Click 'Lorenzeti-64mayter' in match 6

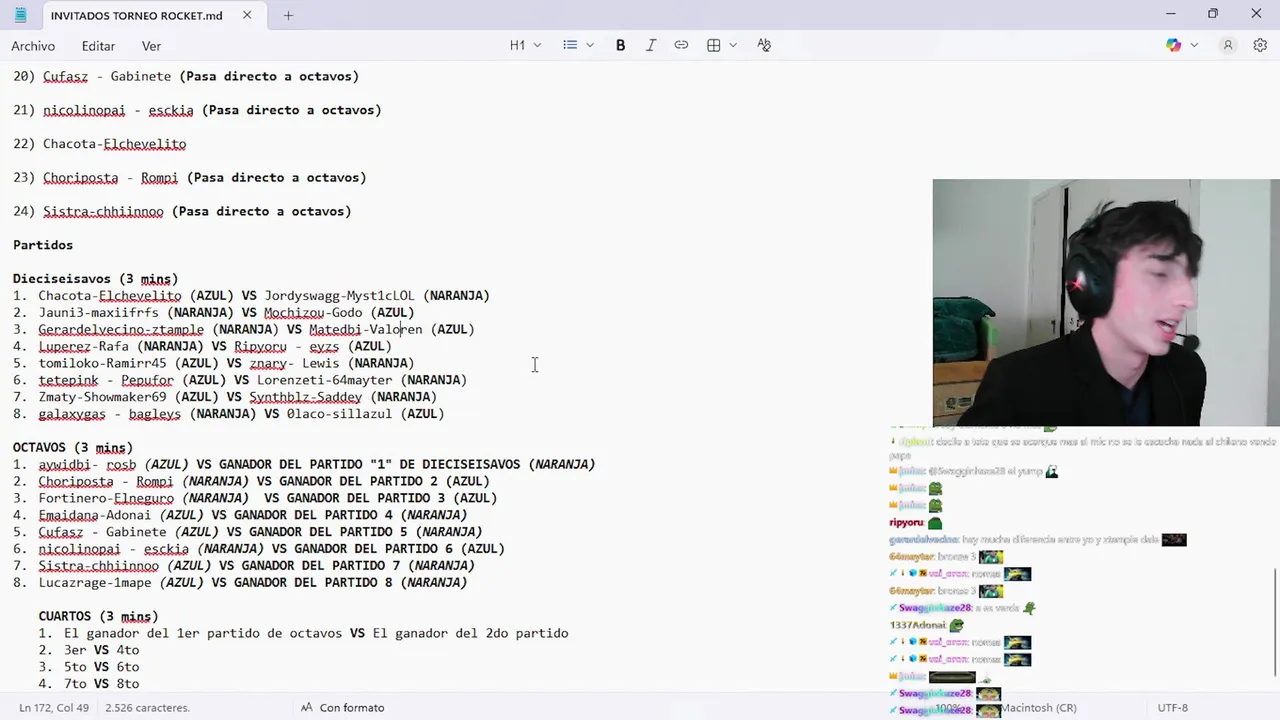tap(324, 380)
